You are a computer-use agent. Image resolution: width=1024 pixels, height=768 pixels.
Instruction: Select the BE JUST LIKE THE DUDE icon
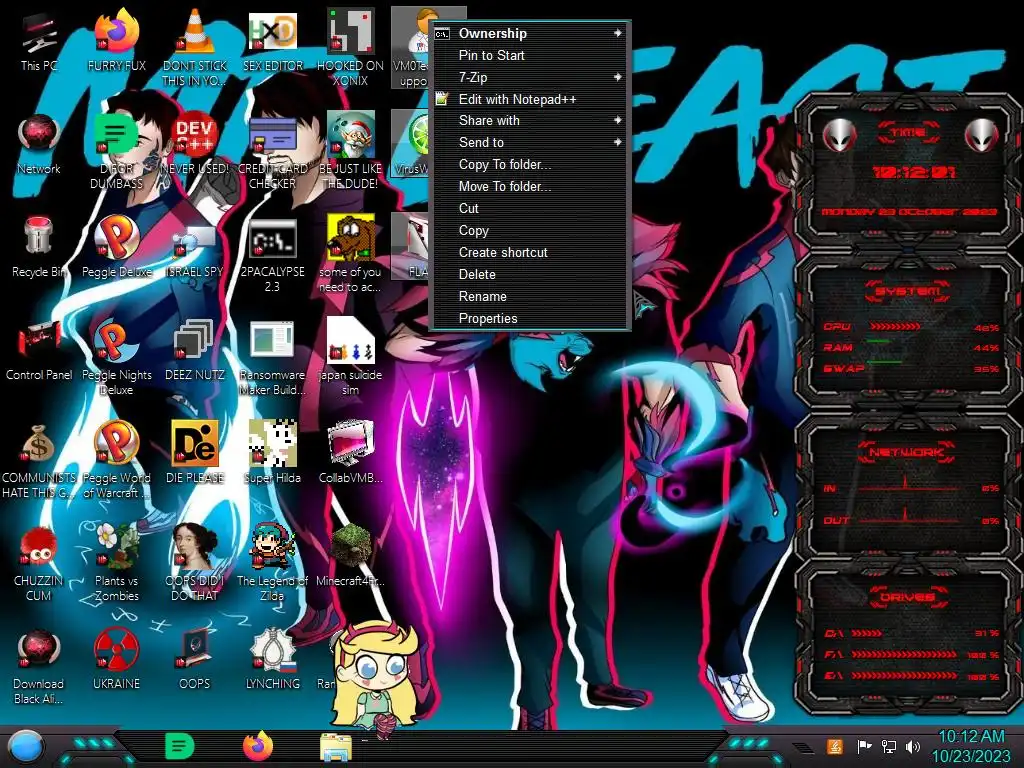[x=351, y=151]
